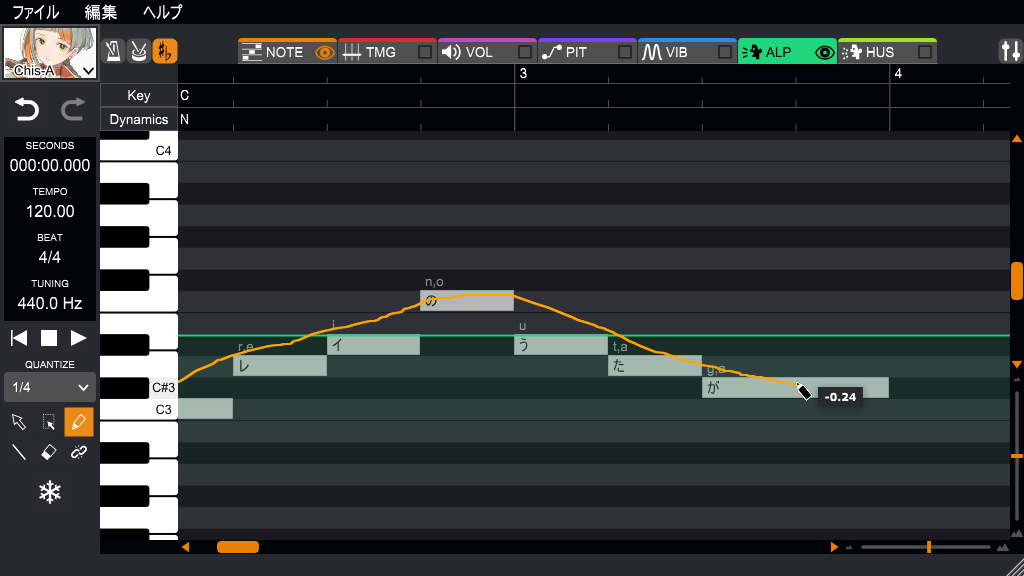Enable the VIB display checkbox
The height and width of the screenshot is (576, 1024).
point(724,52)
